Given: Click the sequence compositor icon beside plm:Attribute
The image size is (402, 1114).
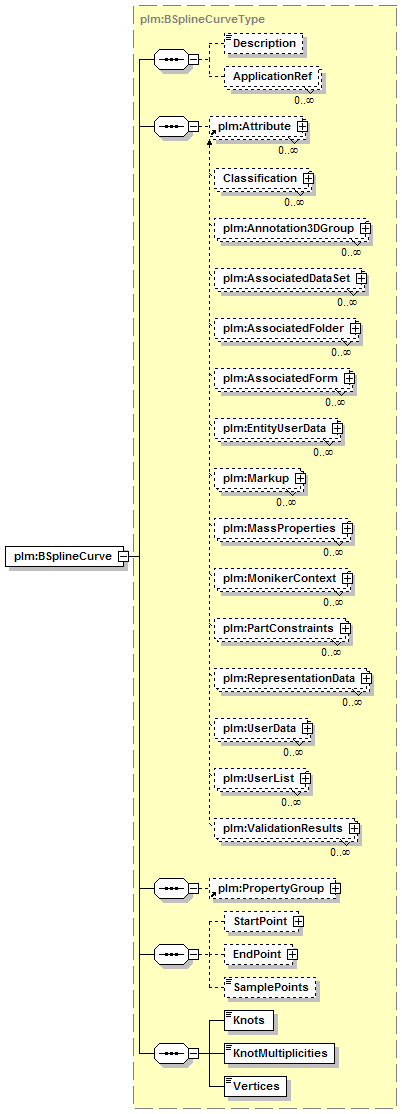Looking at the screenshot, I should 170,126.
